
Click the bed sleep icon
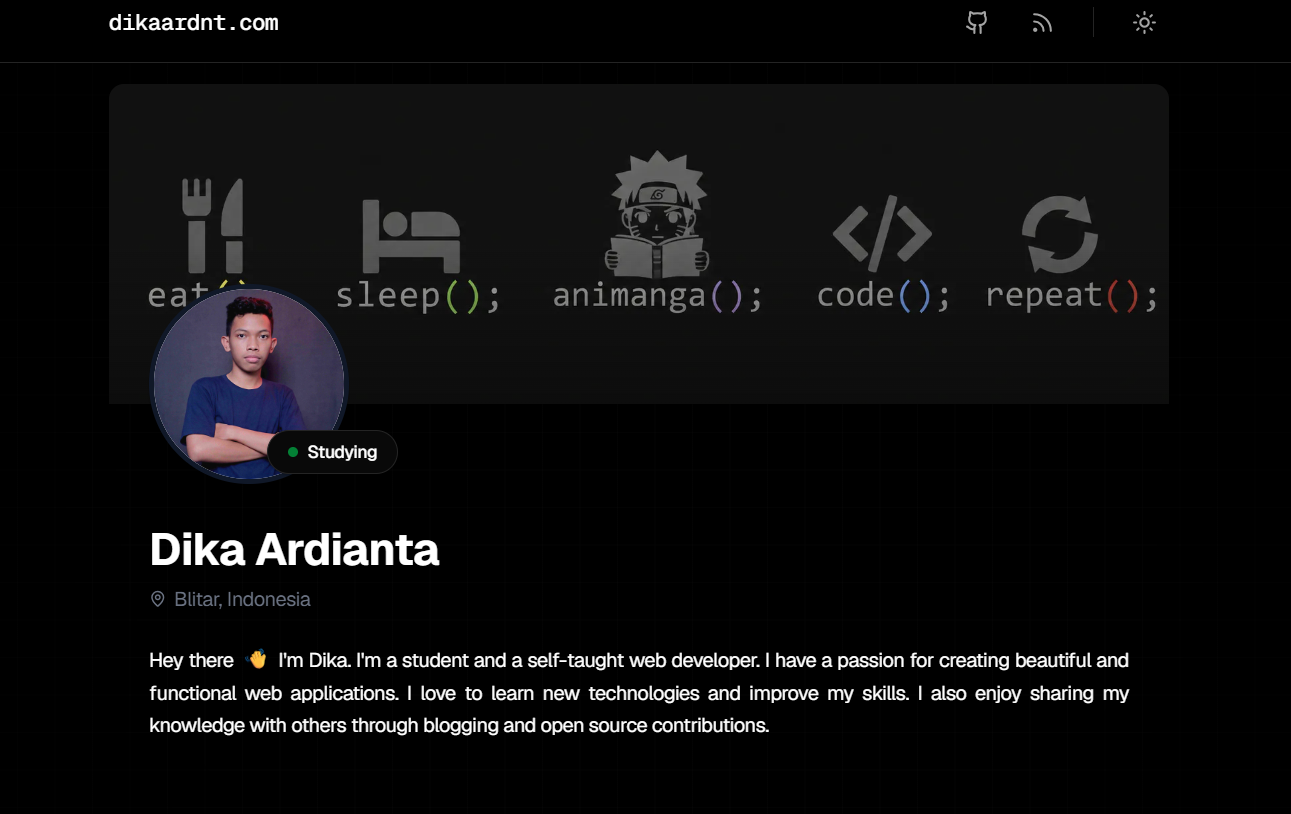(411, 236)
